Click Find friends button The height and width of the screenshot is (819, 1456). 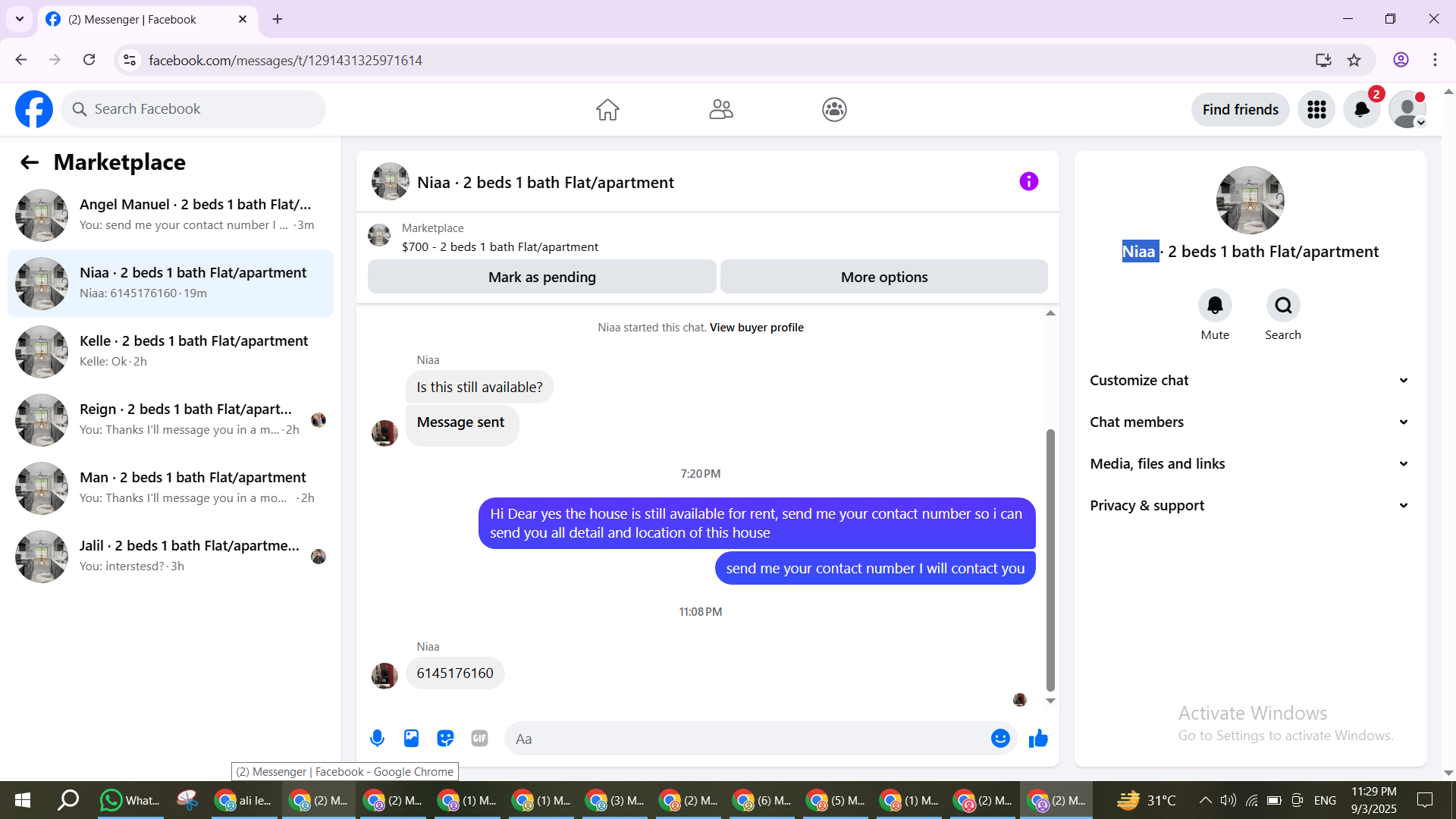click(1241, 110)
